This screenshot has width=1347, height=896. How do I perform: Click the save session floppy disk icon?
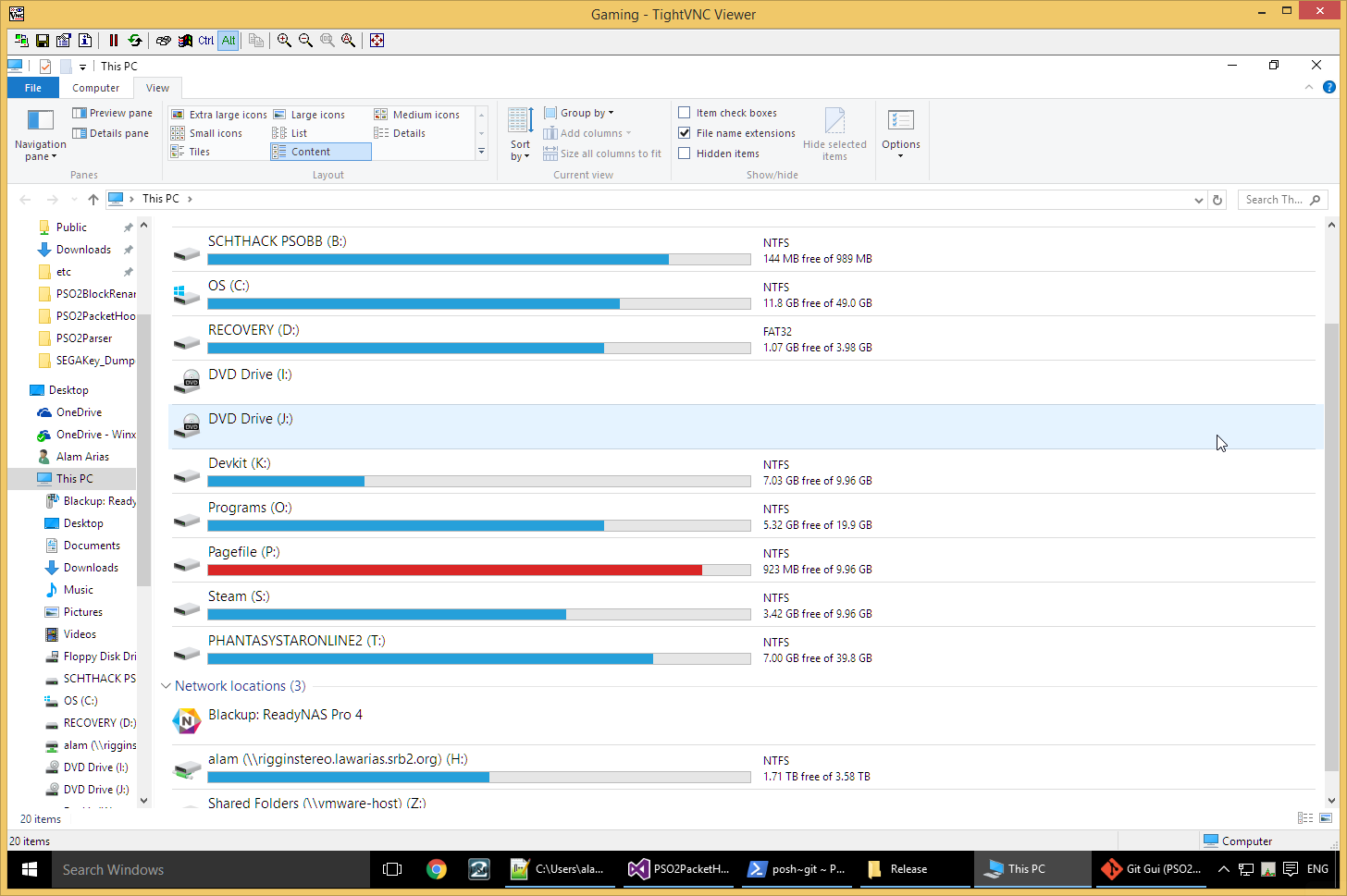43,40
